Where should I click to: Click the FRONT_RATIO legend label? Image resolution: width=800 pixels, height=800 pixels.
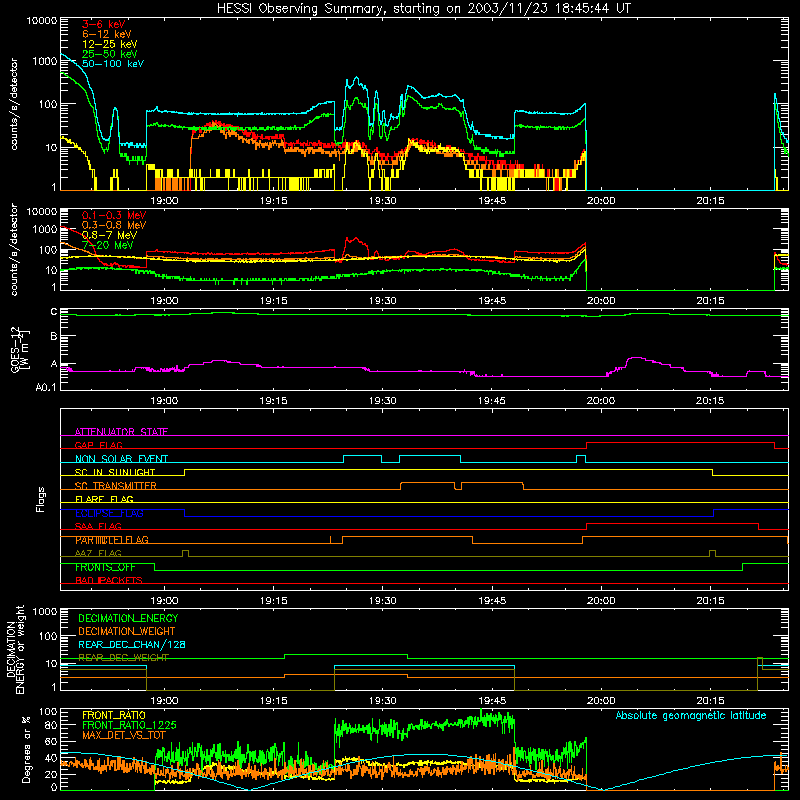point(114,715)
